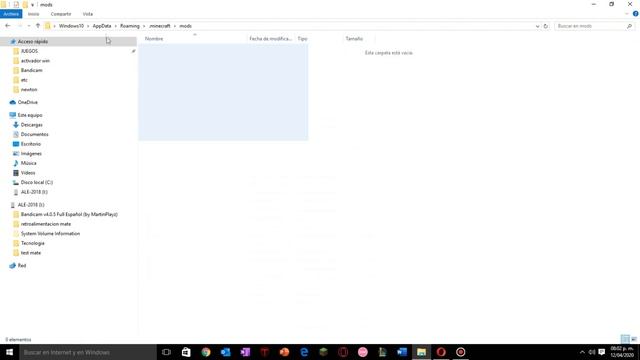Open OneNote from the taskbar
Image resolution: width=640 pixels, height=360 pixels.
pos(245,352)
